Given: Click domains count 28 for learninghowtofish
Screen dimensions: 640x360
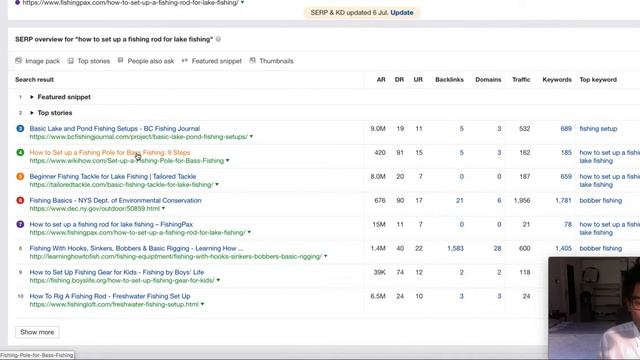Looking at the screenshot, I should click(497, 248).
